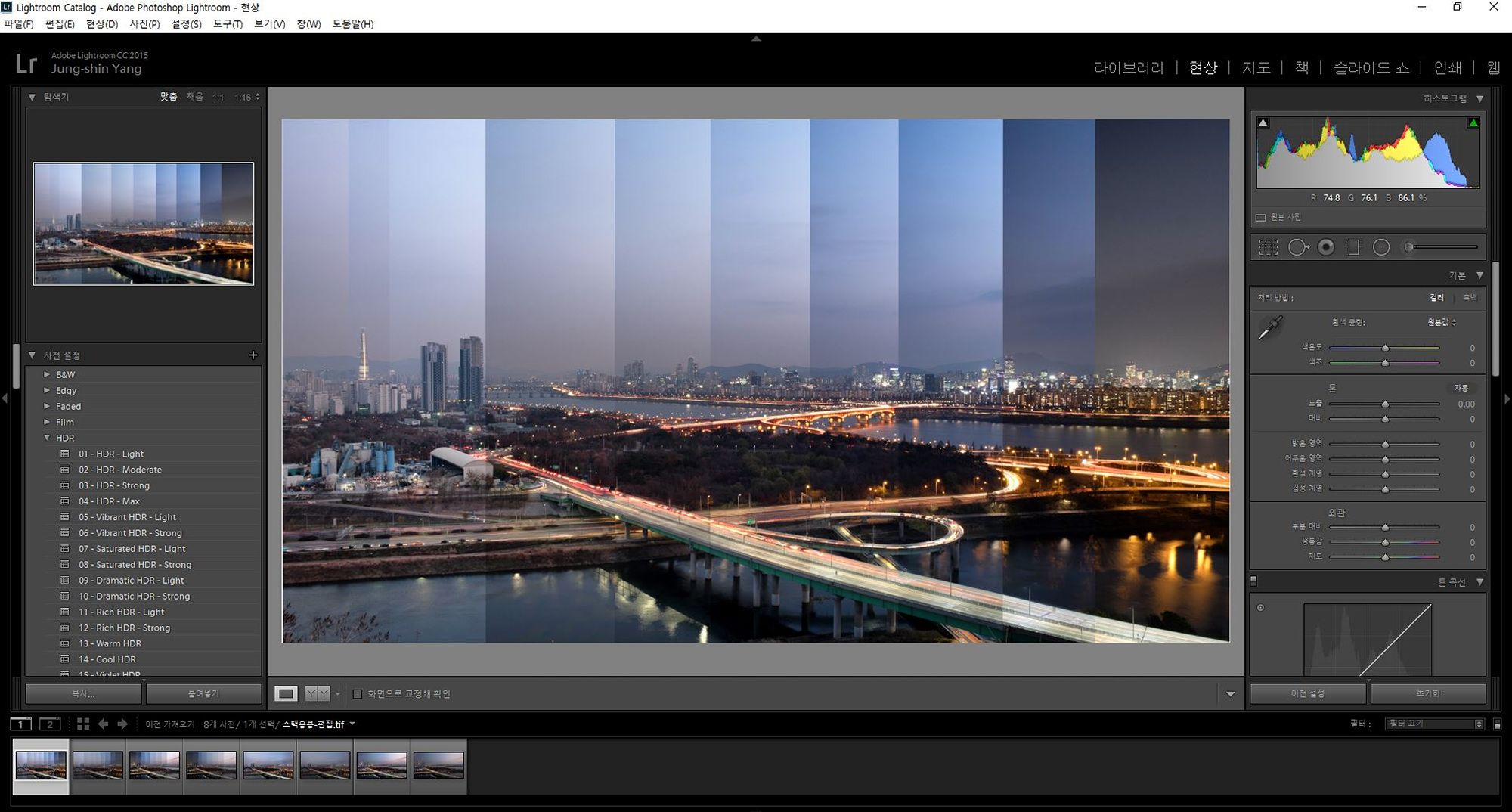Select the Spot Removal tool

[1297, 247]
